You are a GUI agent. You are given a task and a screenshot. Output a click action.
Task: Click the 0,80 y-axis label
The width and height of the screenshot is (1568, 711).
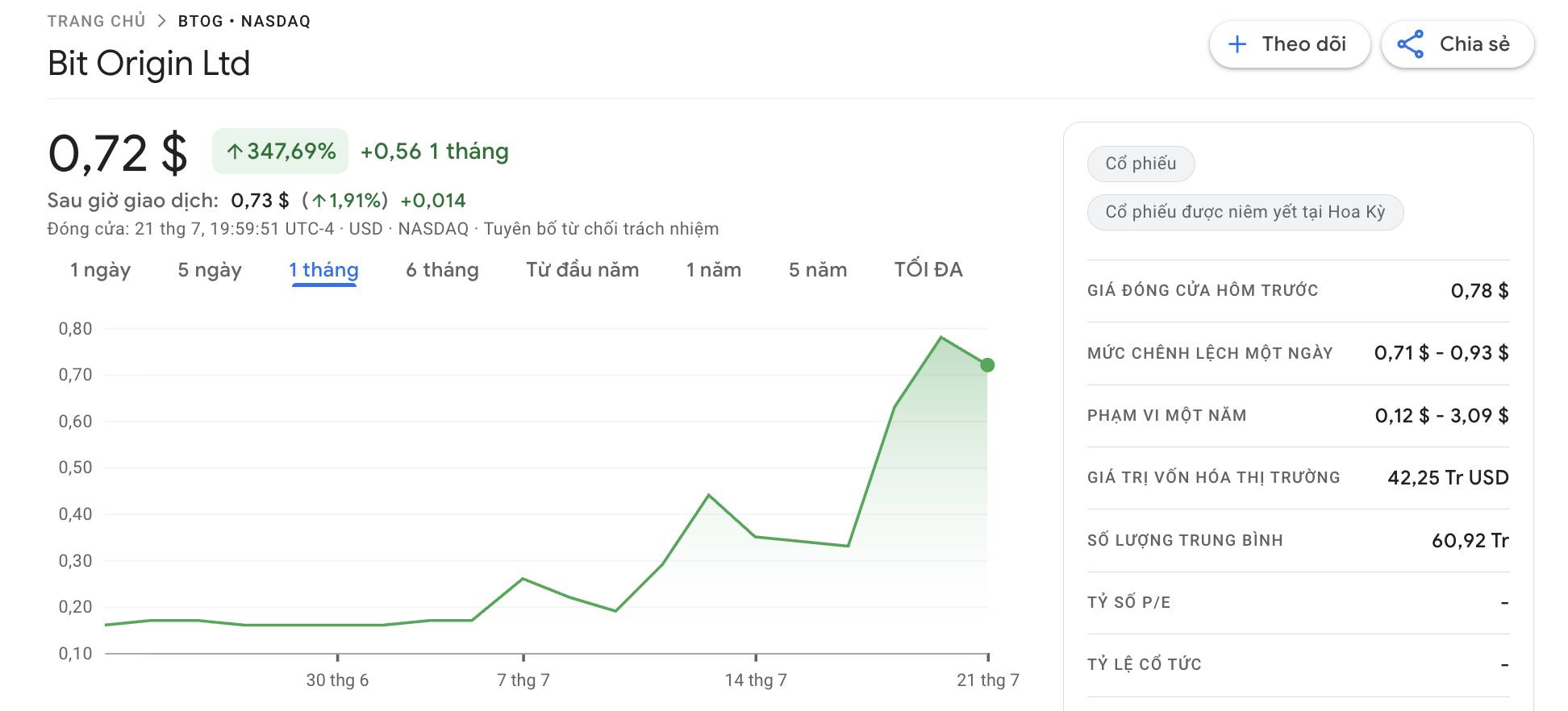(x=75, y=329)
